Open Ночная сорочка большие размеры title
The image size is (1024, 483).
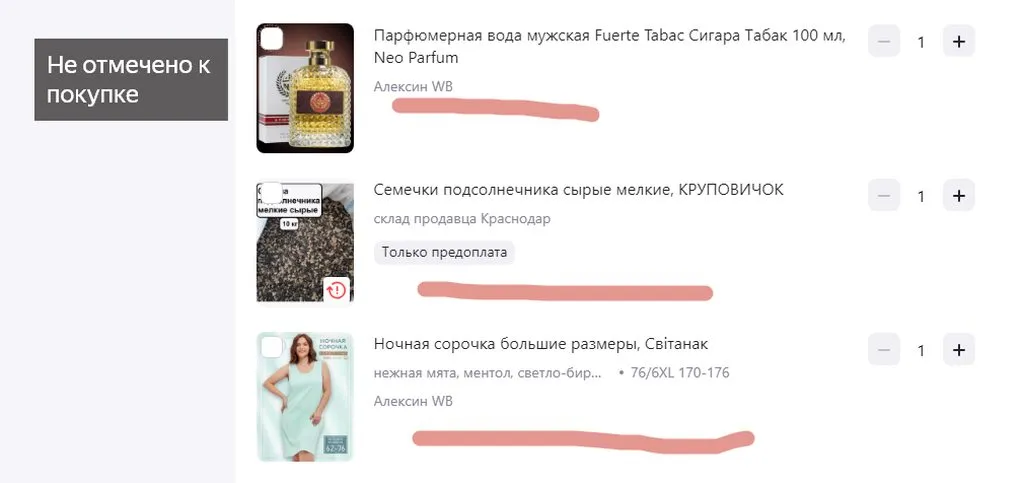point(541,344)
